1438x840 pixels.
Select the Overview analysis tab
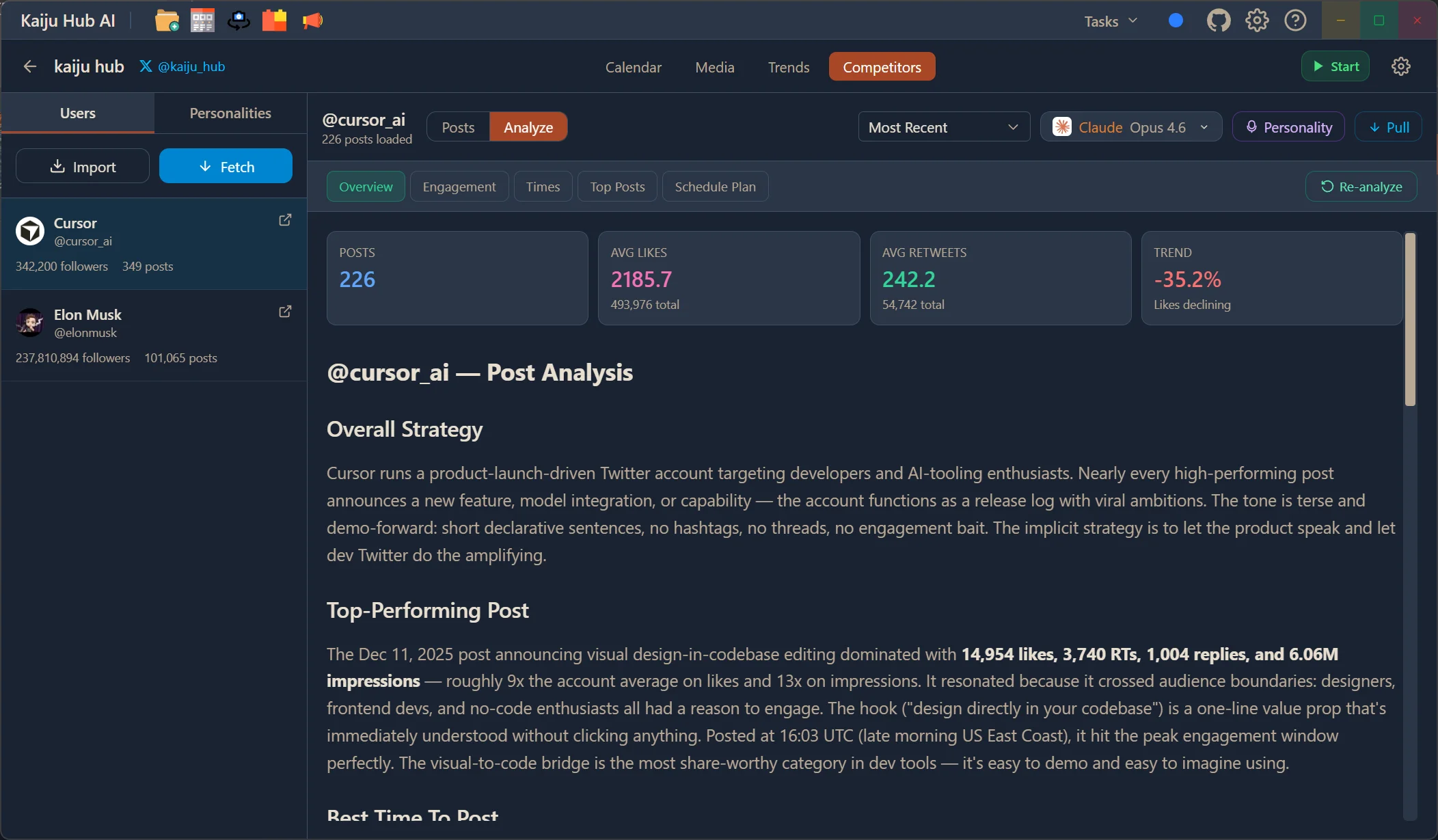pyautogui.click(x=366, y=187)
